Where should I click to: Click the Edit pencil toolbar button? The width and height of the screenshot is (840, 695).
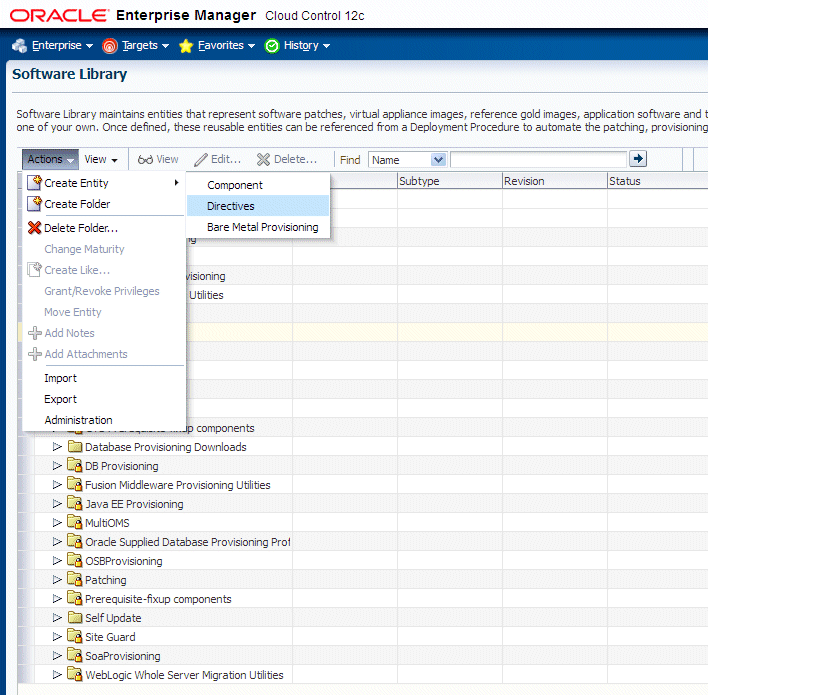point(218,159)
